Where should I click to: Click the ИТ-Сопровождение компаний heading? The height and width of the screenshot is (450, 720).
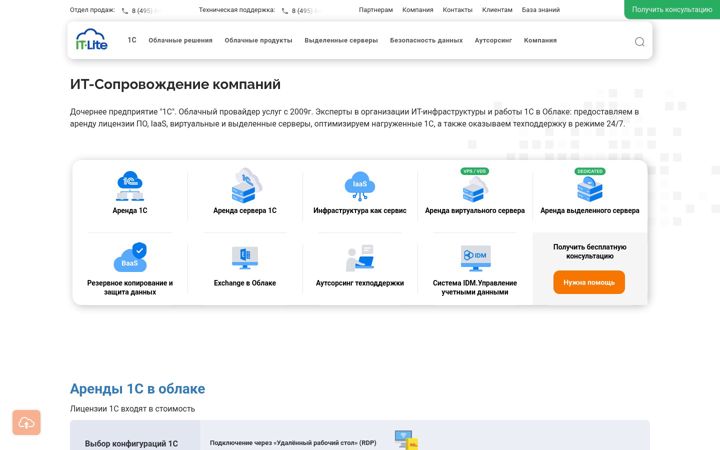point(175,84)
